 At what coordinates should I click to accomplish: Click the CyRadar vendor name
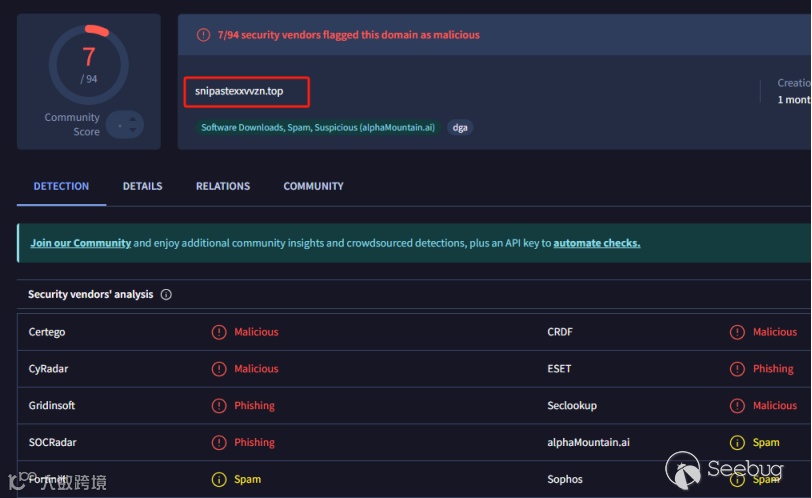(48, 369)
